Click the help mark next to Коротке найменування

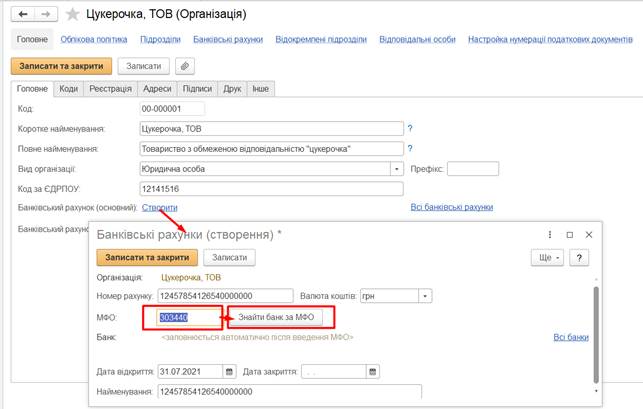click(410, 129)
